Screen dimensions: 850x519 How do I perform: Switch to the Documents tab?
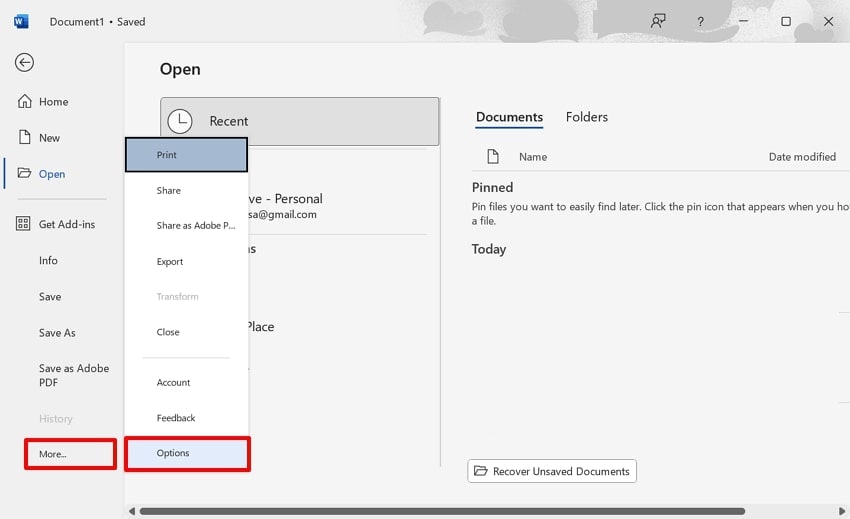(509, 117)
